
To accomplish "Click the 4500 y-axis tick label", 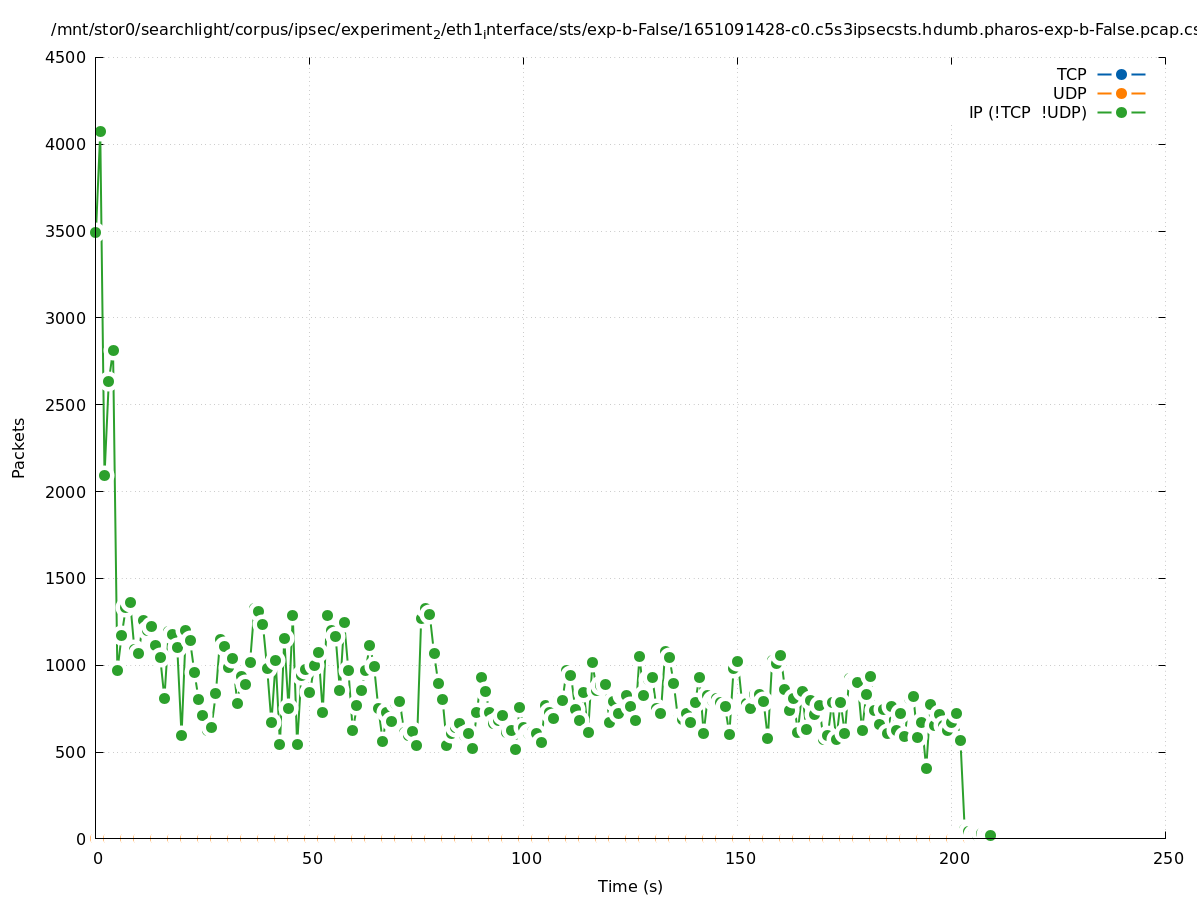I will click(x=66, y=58).
